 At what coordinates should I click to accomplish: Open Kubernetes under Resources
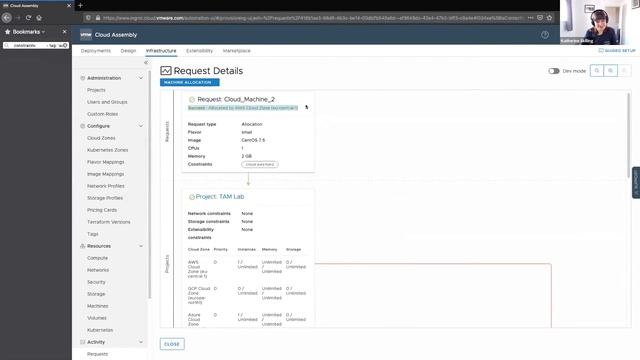pyautogui.click(x=100, y=330)
